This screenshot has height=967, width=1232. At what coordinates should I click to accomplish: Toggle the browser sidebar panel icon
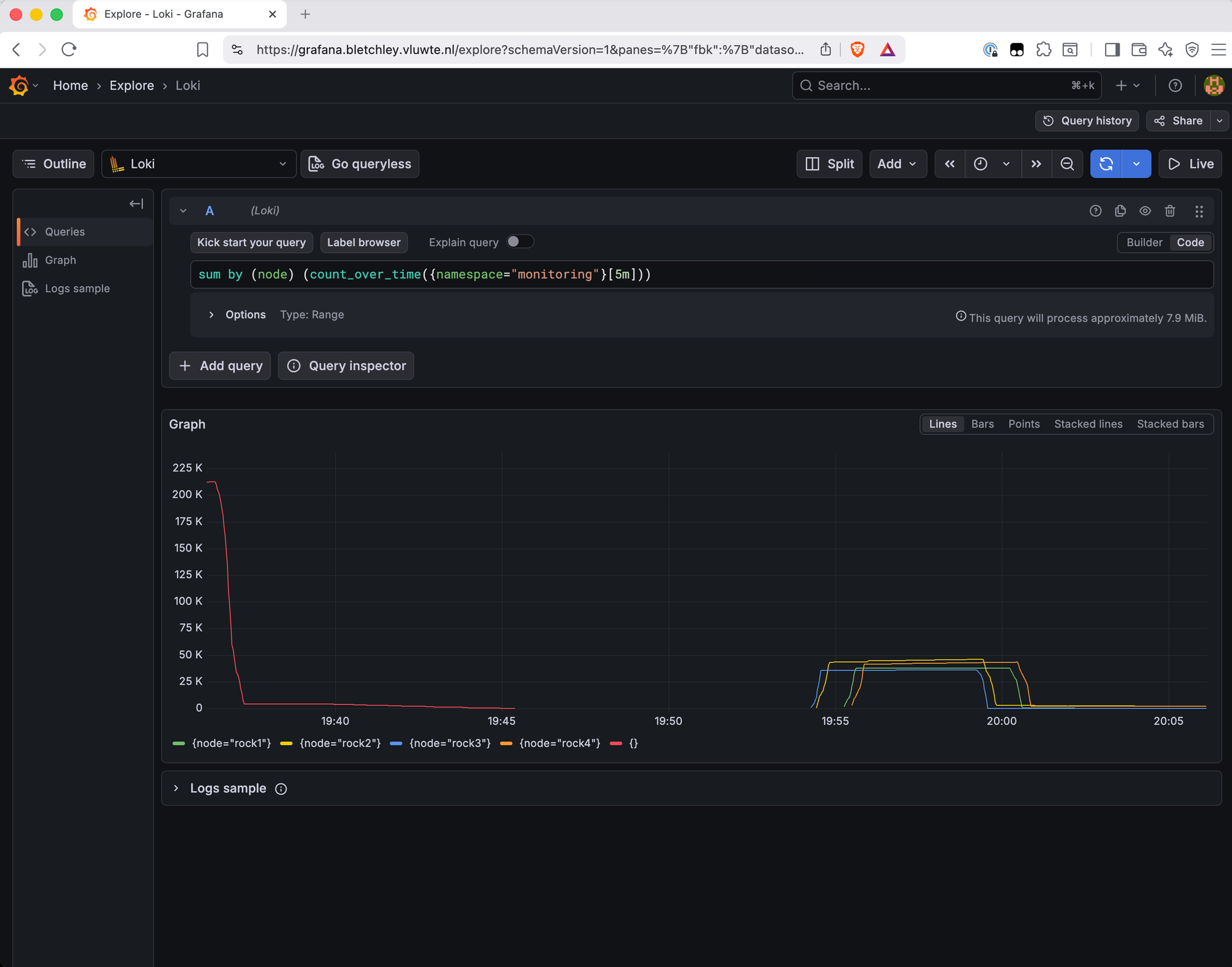click(x=1112, y=50)
